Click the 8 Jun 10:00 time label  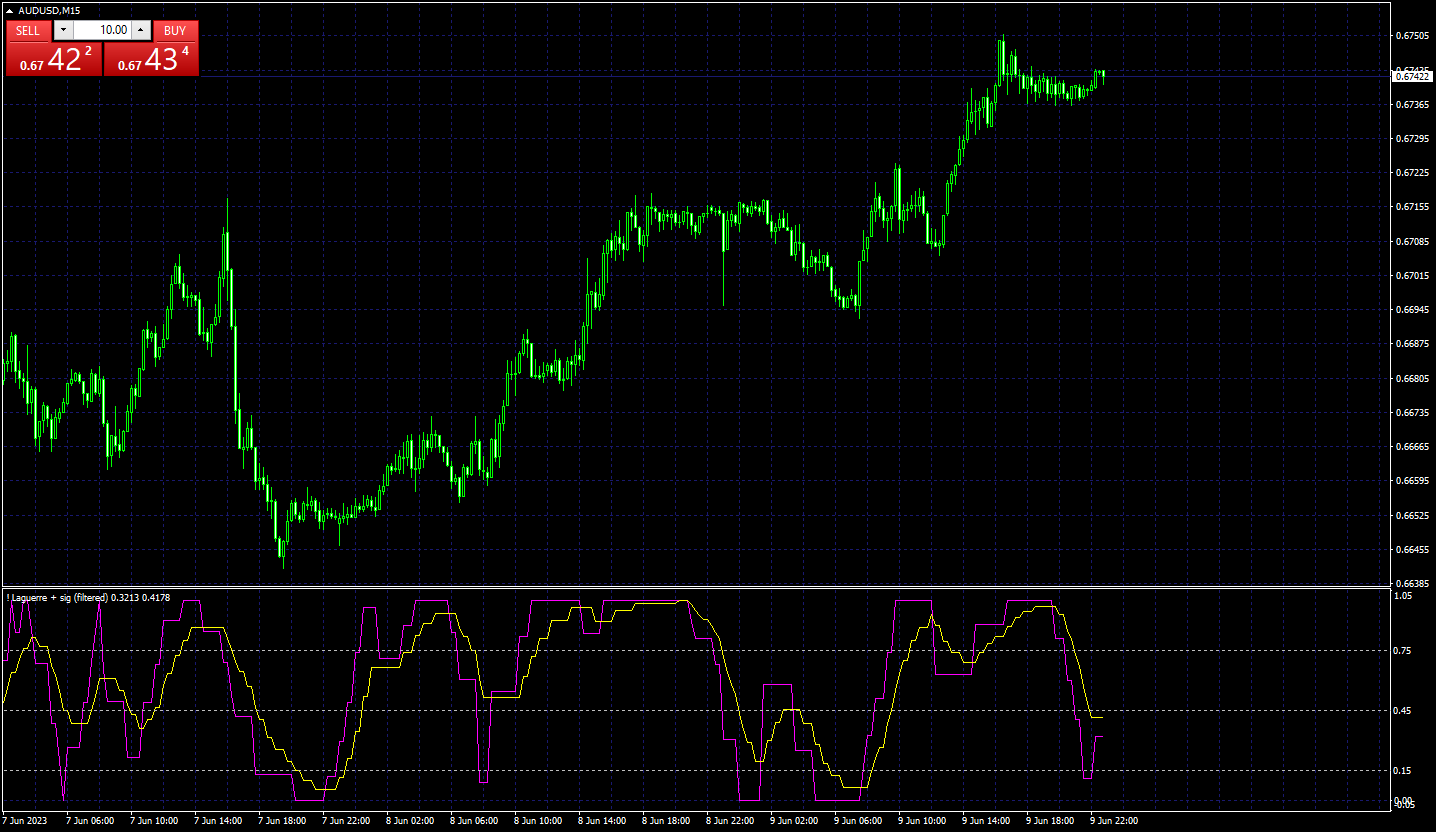(x=538, y=821)
